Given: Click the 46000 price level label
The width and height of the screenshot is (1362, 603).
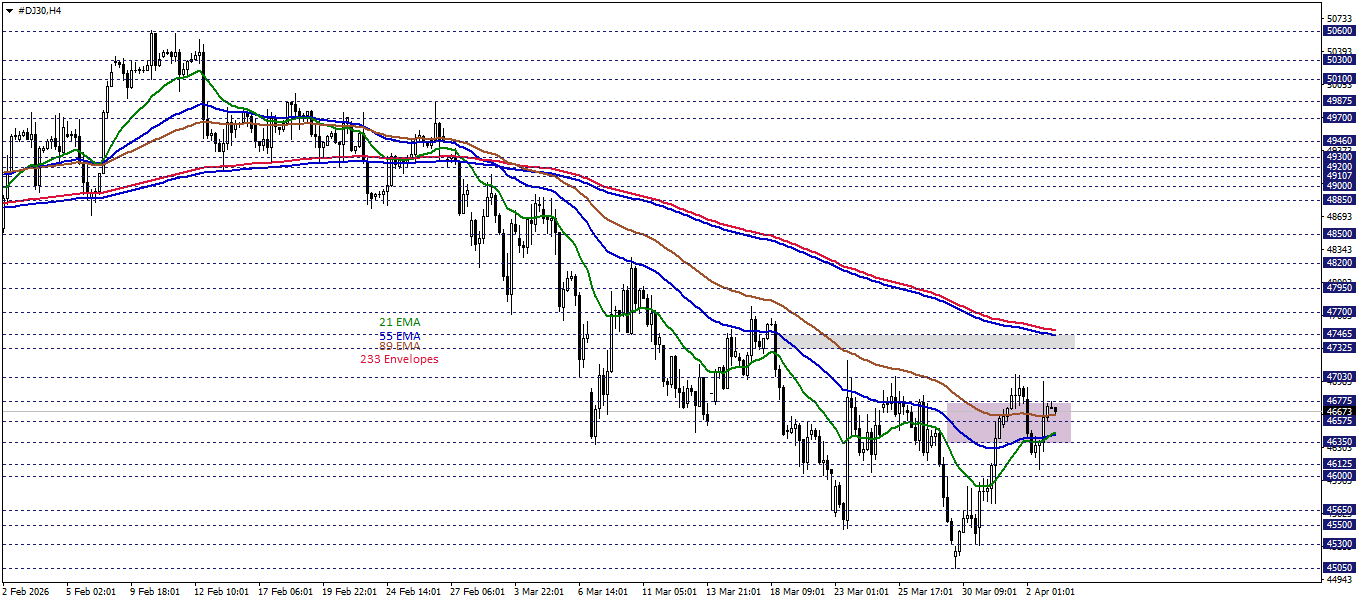Looking at the screenshot, I should point(1339,476).
